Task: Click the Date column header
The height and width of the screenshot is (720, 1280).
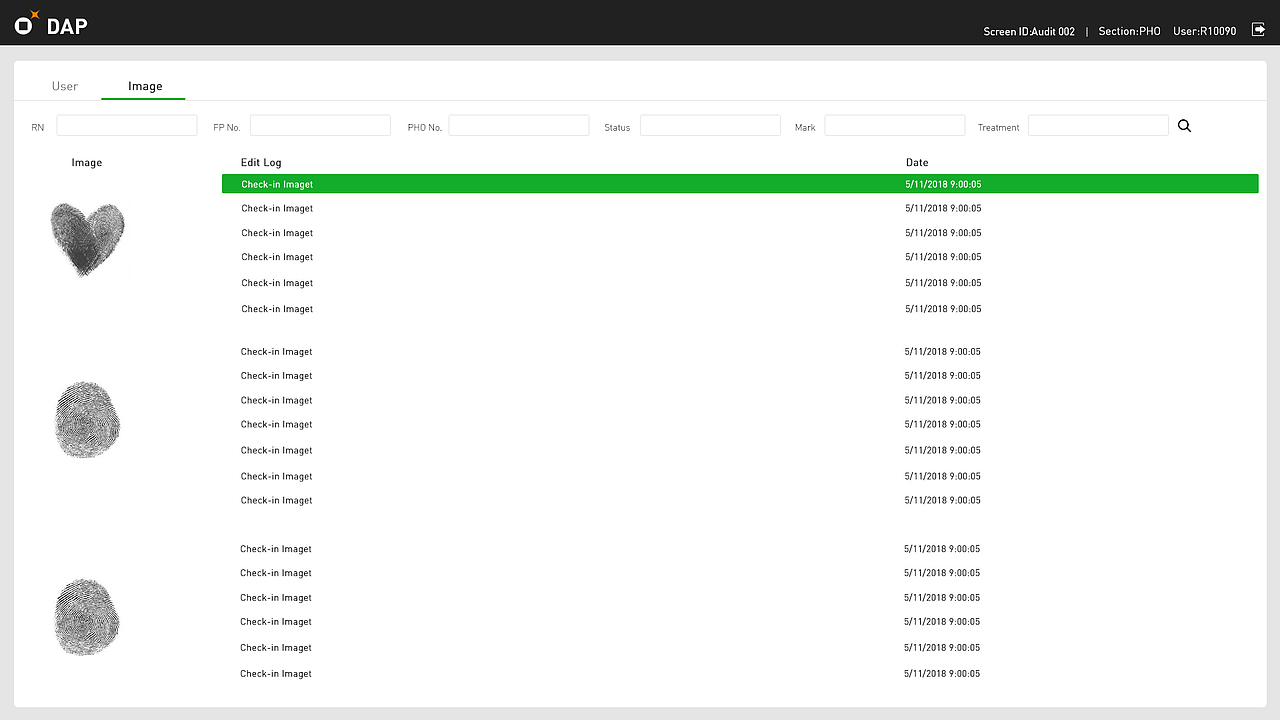Action: coord(916,162)
